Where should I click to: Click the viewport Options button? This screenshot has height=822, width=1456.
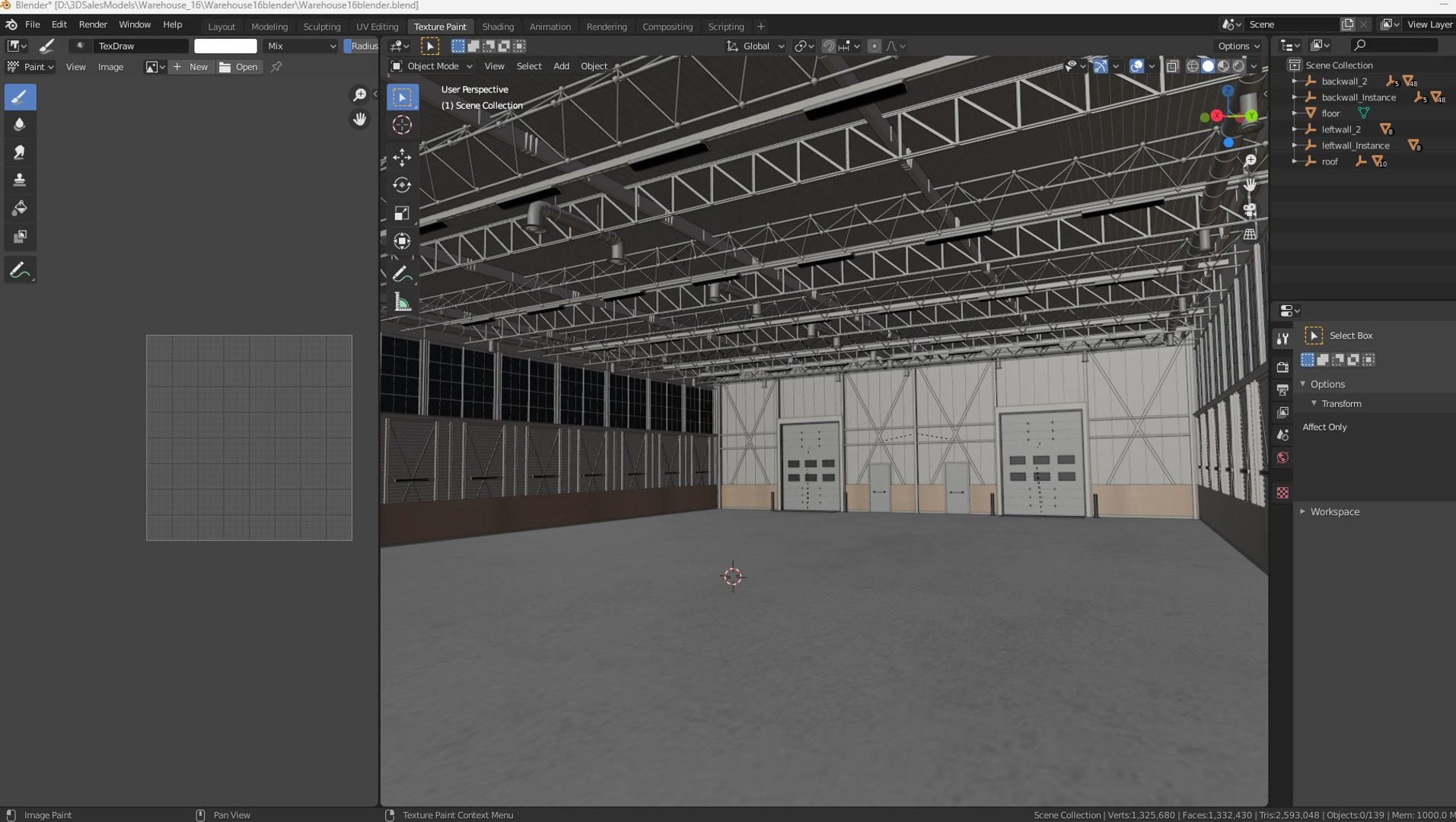pos(1238,46)
